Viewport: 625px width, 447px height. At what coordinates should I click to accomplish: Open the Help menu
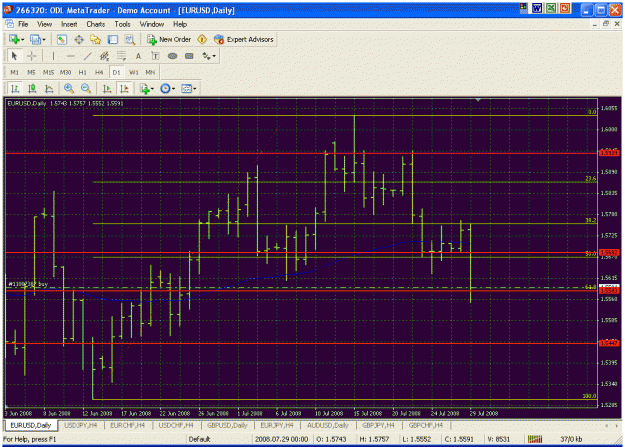point(180,24)
